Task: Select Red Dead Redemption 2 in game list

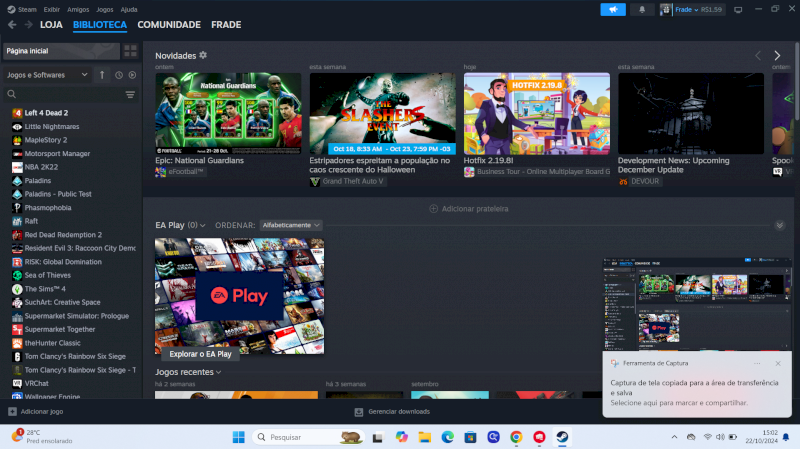Action: (60, 234)
